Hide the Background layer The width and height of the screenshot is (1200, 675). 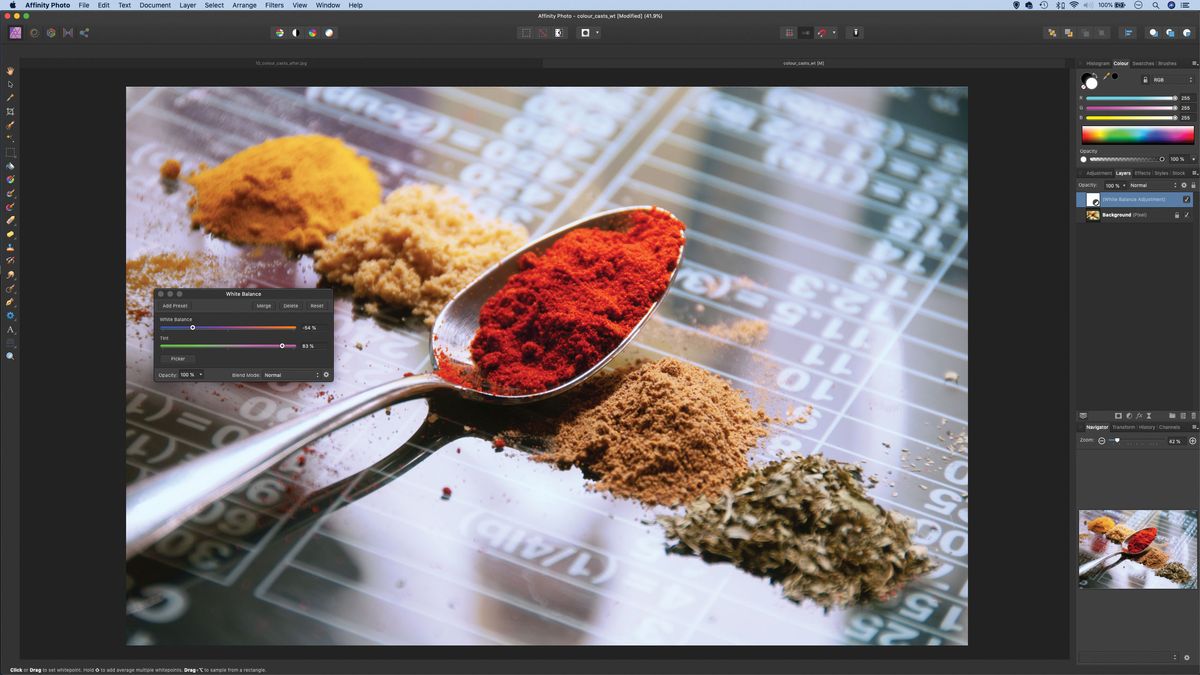pyautogui.click(x=1185, y=214)
